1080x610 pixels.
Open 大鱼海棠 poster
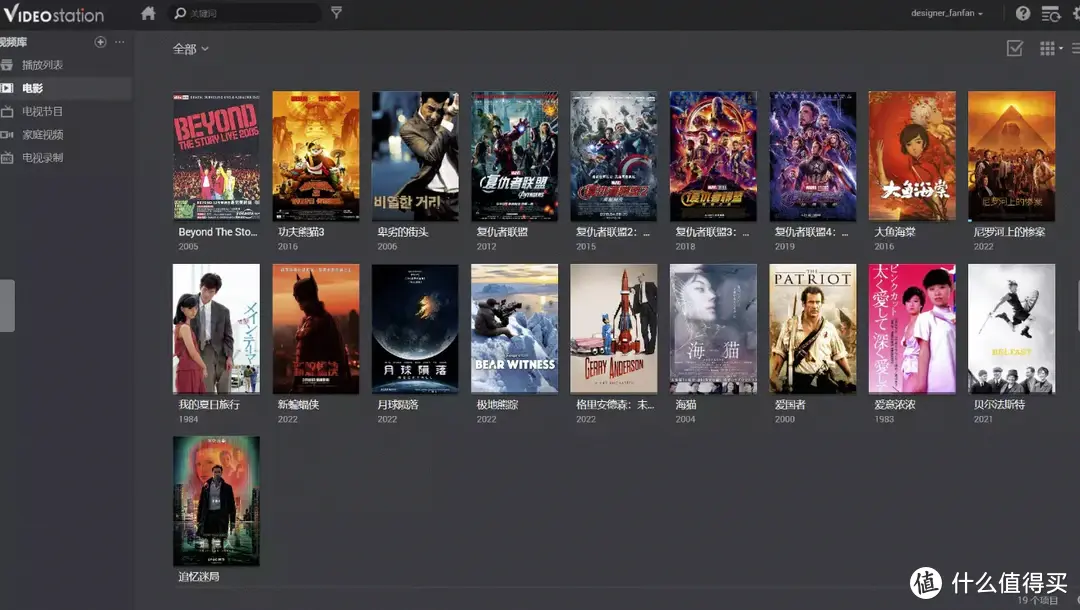(912, 156)
